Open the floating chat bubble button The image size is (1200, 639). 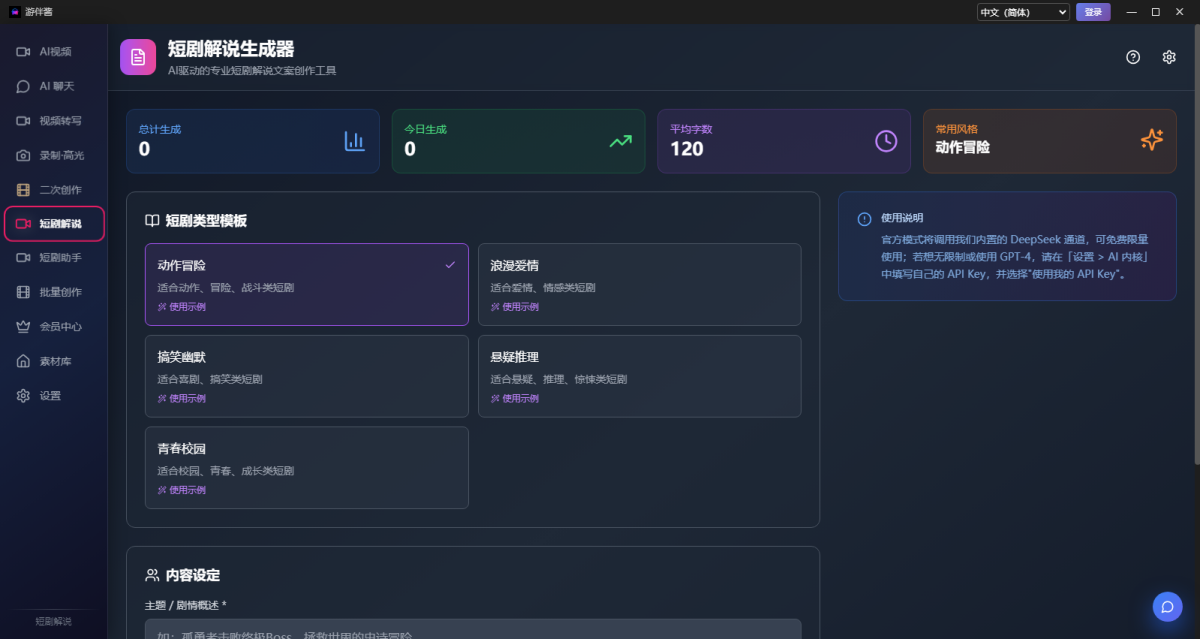tap(1167, 607)
